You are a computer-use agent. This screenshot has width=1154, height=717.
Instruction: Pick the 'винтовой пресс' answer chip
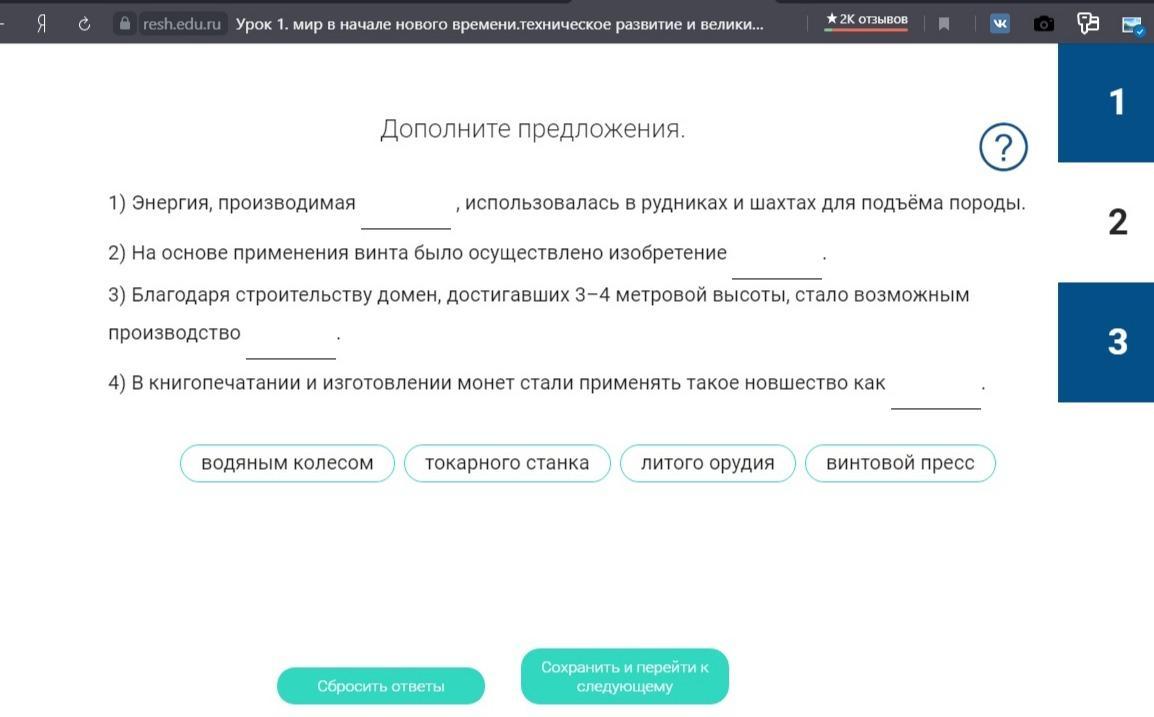[900, 463]
